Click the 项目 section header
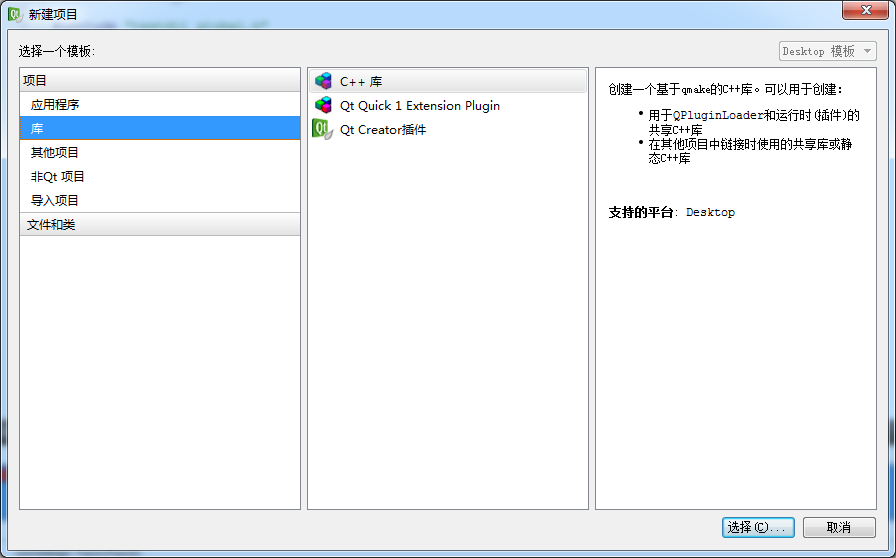This screenshot has height=558, width=896. point(160,80)
